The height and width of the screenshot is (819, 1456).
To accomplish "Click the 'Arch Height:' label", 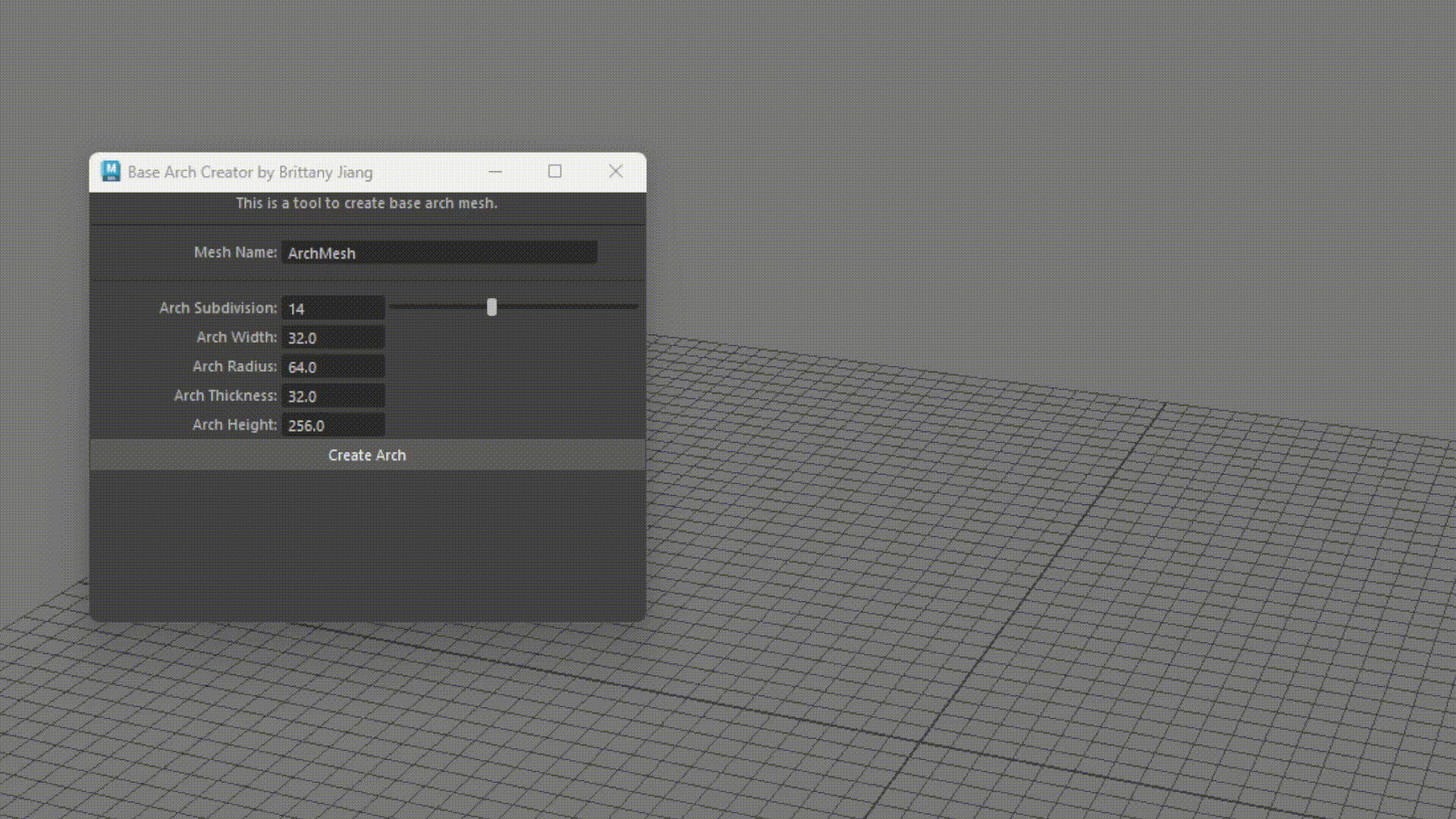I will (235, 425).
